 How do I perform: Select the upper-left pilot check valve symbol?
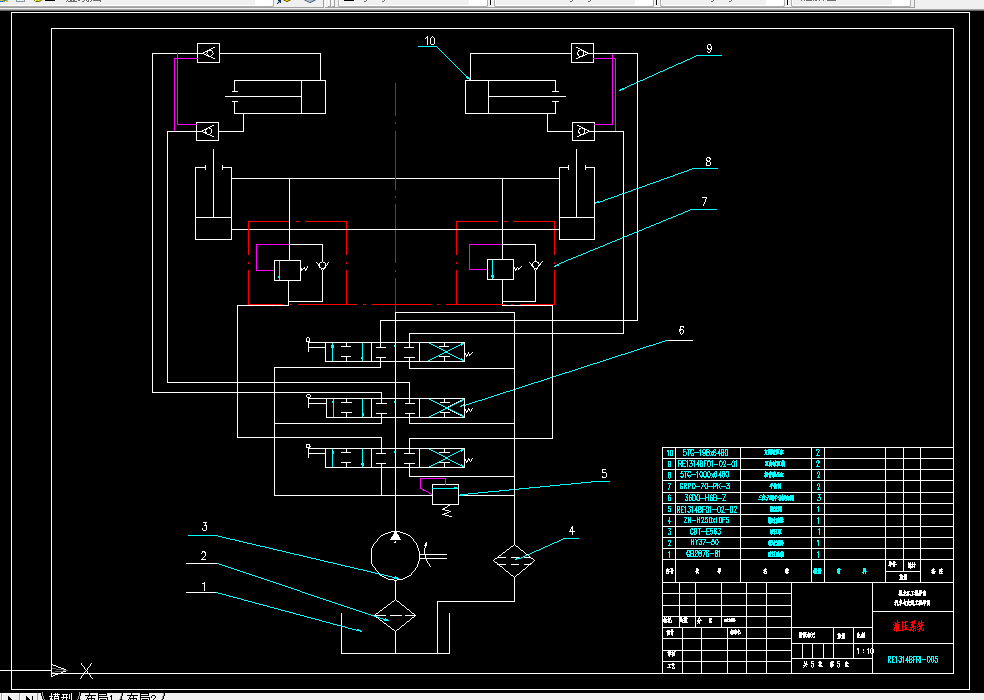click(x=208, y=53)
